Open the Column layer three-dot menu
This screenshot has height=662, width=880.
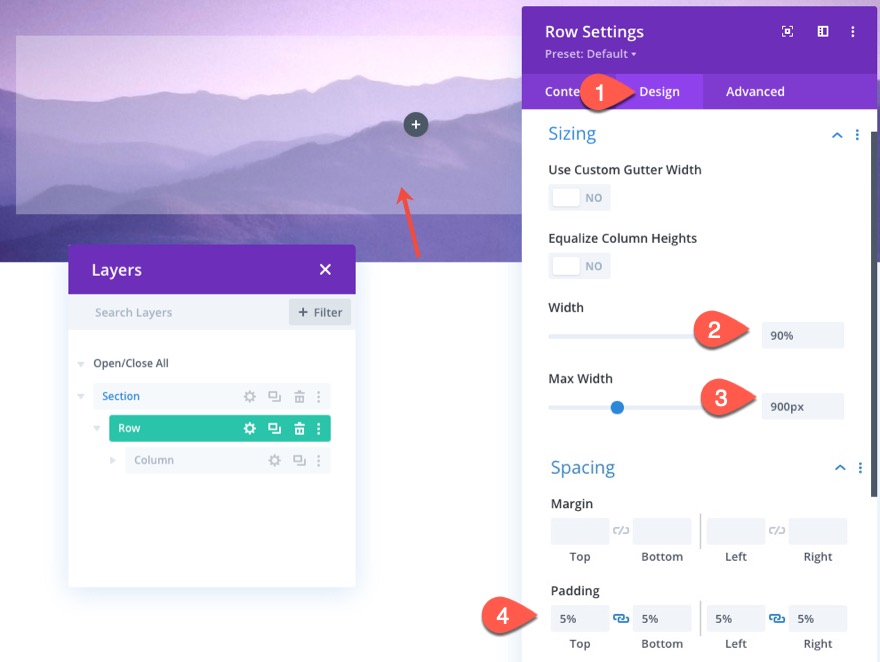[319, 461]
